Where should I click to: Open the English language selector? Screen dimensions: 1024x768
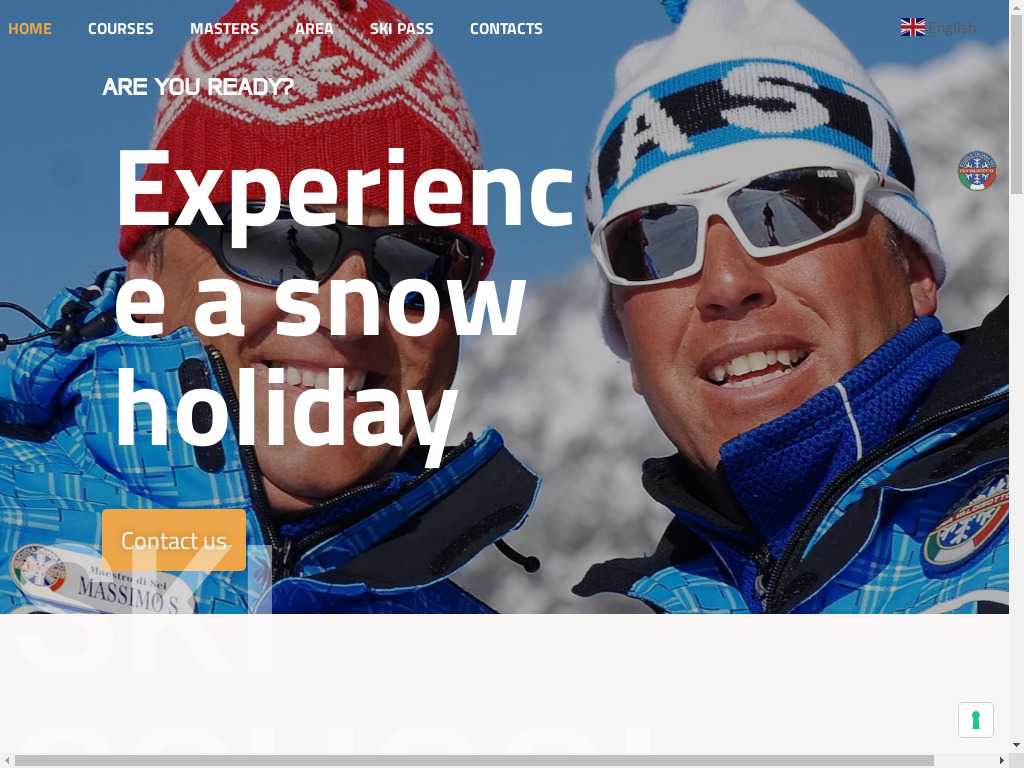(938, 27)
